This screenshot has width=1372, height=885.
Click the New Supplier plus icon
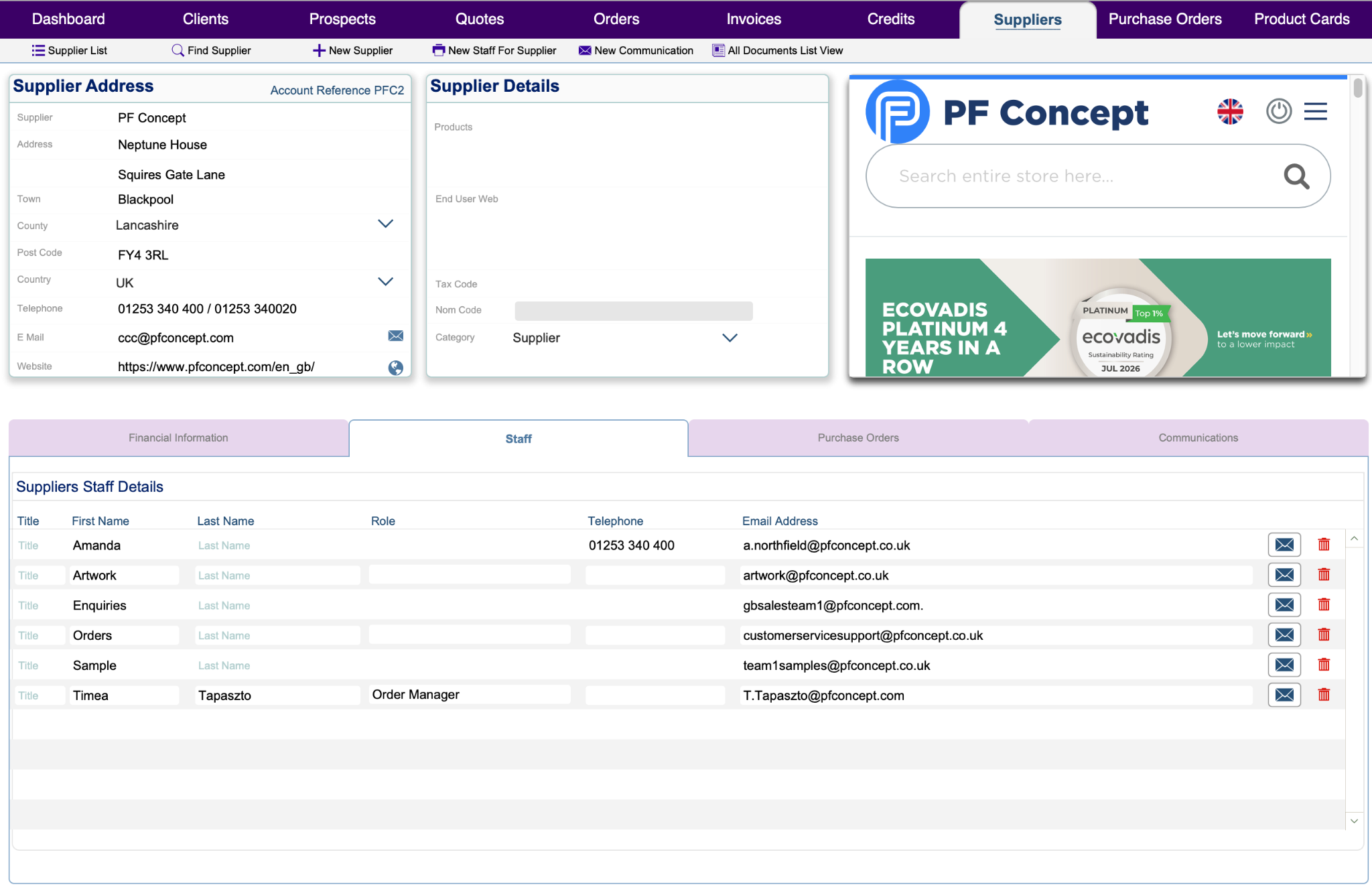(319, 50)
